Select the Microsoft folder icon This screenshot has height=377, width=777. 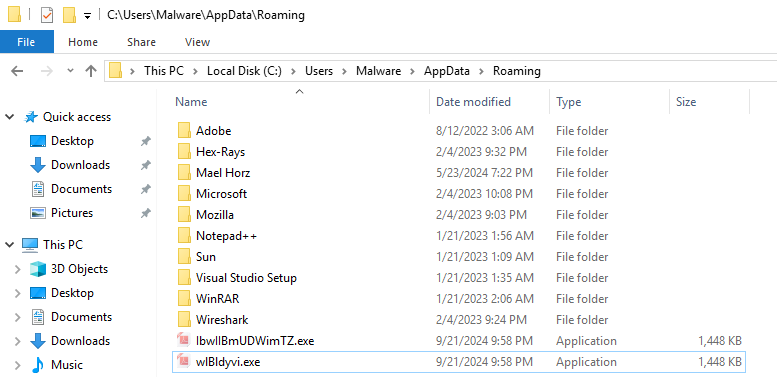tap(184, 194)
